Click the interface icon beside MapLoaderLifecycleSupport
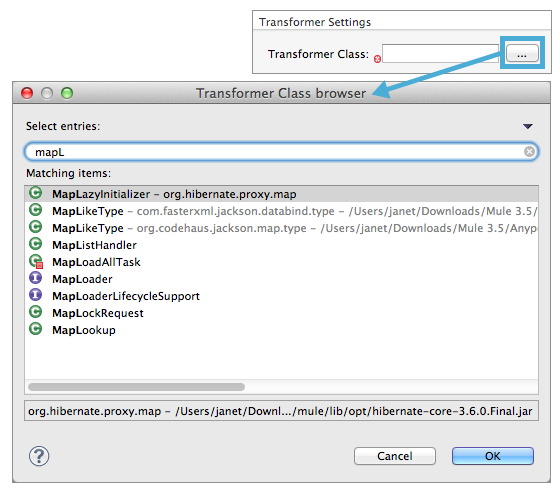 click(x=36, y=295)
